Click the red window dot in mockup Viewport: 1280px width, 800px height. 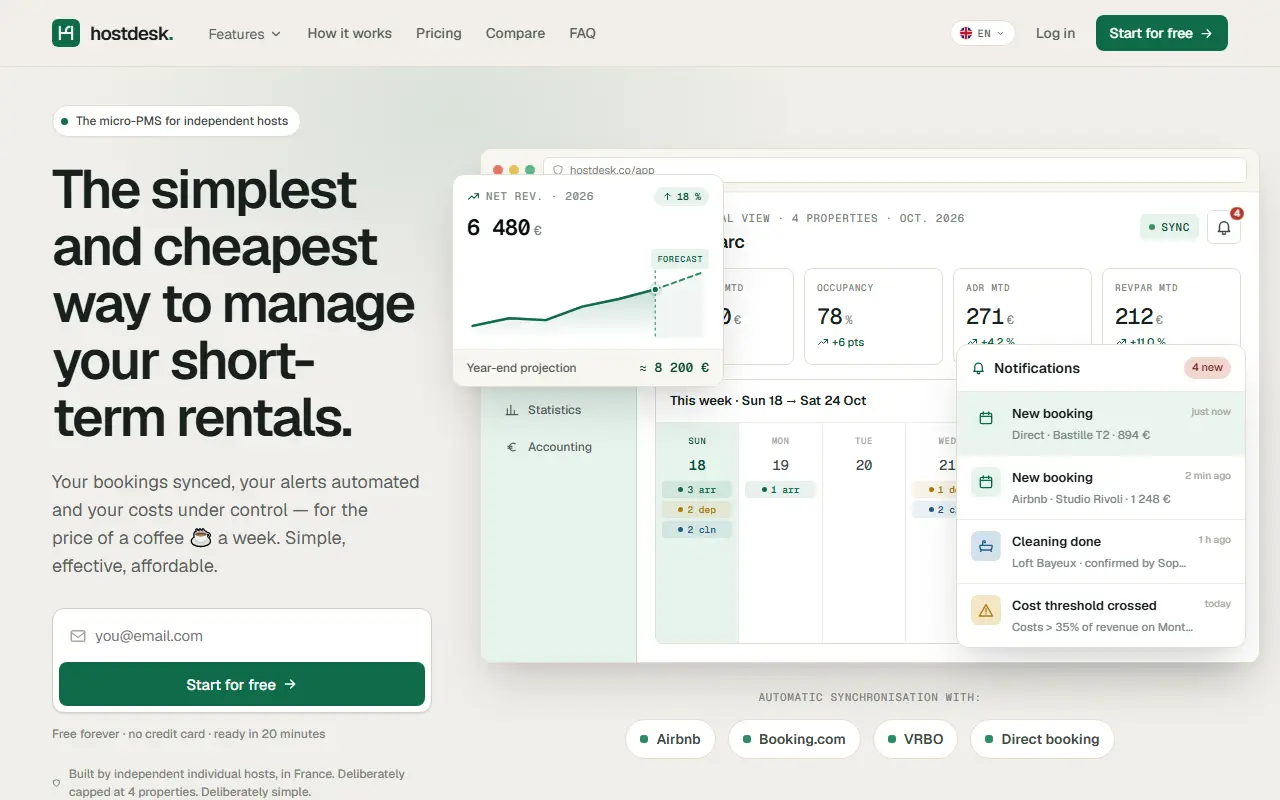point(498,170)
